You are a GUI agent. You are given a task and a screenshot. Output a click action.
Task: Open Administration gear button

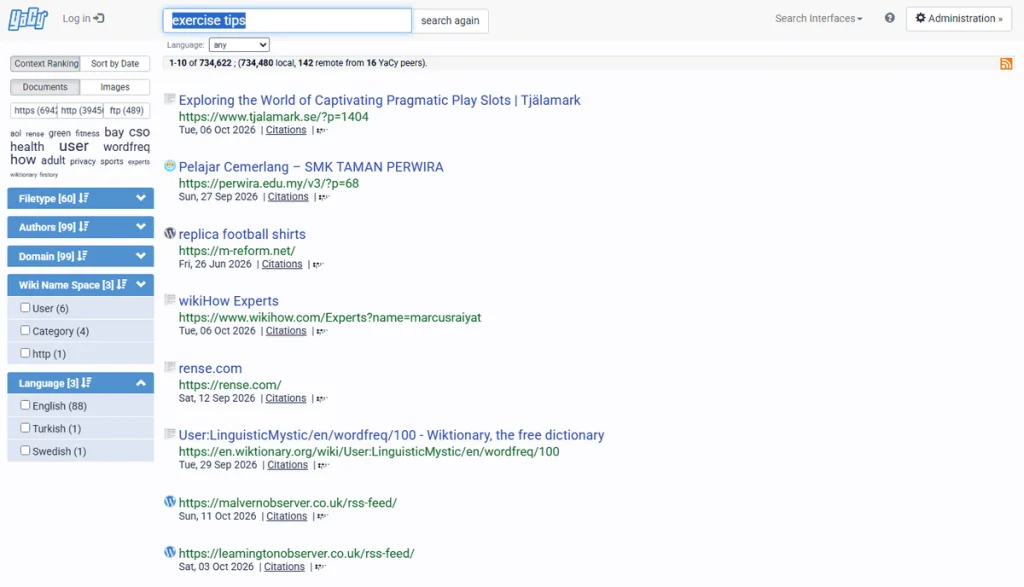(959, 18)
